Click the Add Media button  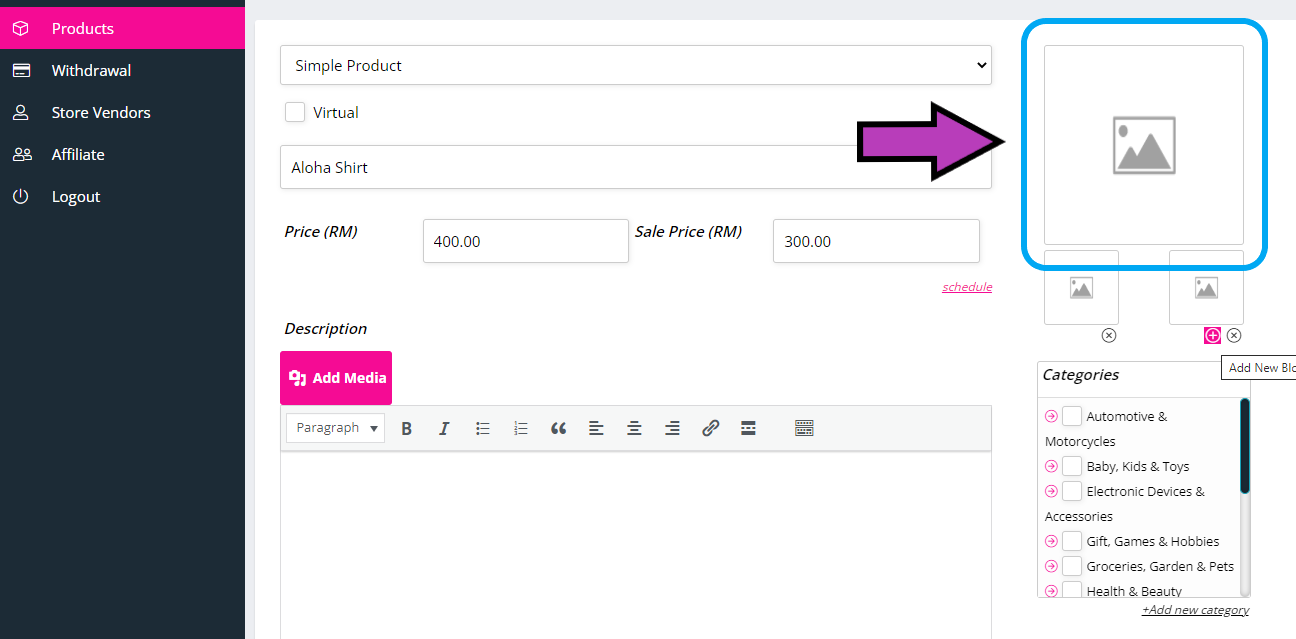pos(336,378)
